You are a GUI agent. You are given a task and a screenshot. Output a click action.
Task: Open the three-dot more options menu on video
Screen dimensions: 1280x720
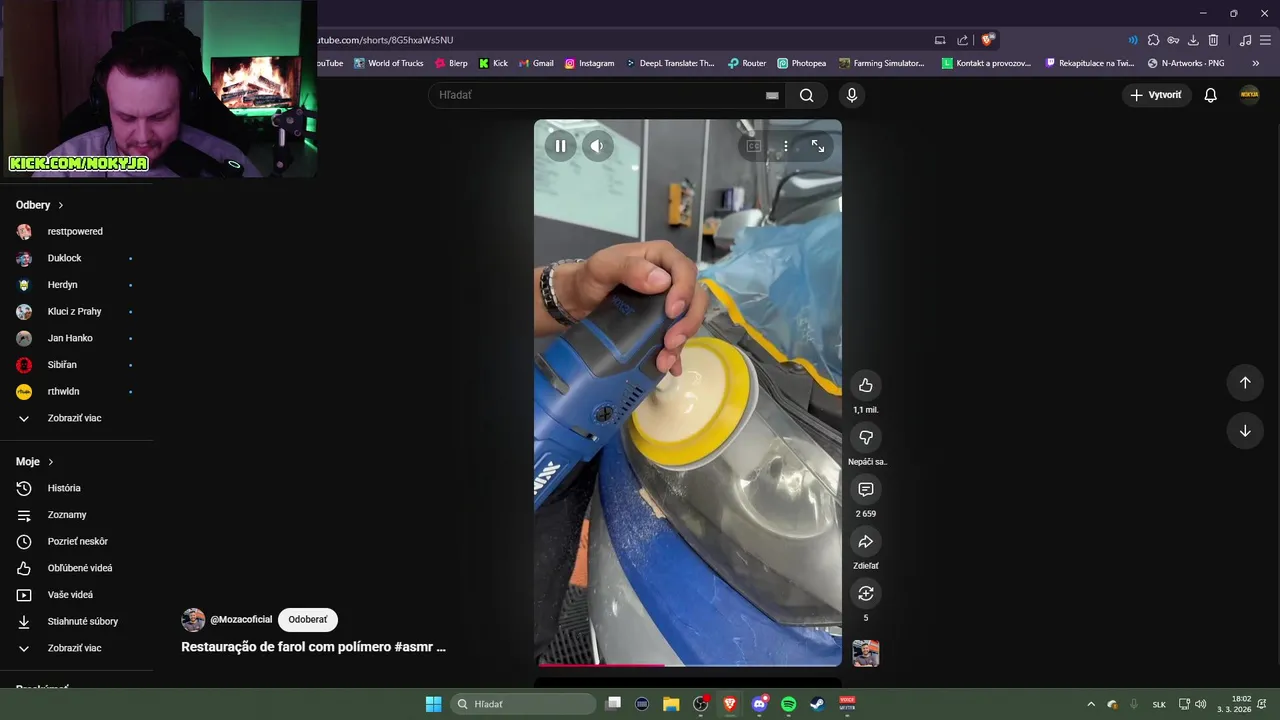click(786, 146)
